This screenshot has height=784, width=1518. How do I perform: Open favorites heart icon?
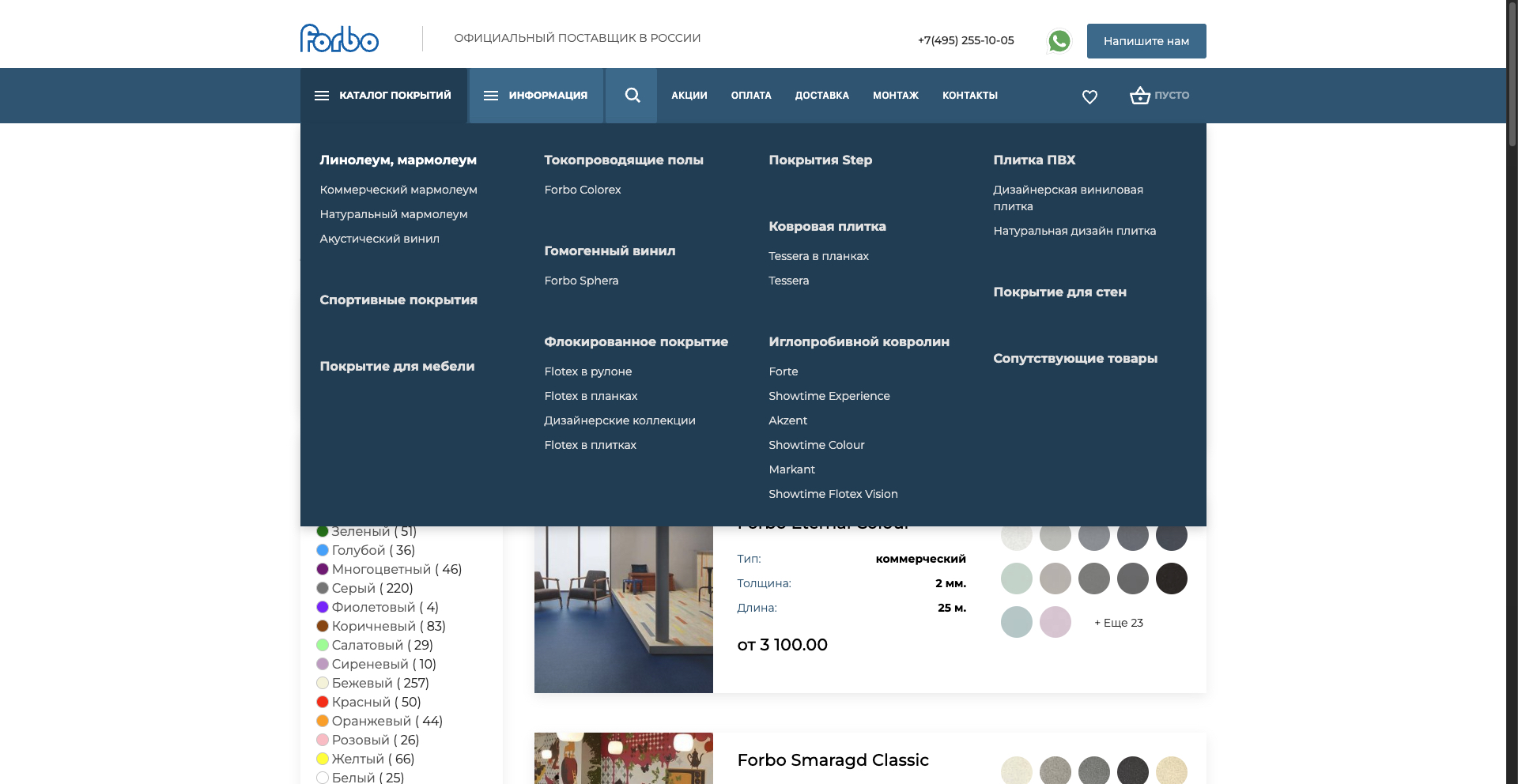point(1089,96)
